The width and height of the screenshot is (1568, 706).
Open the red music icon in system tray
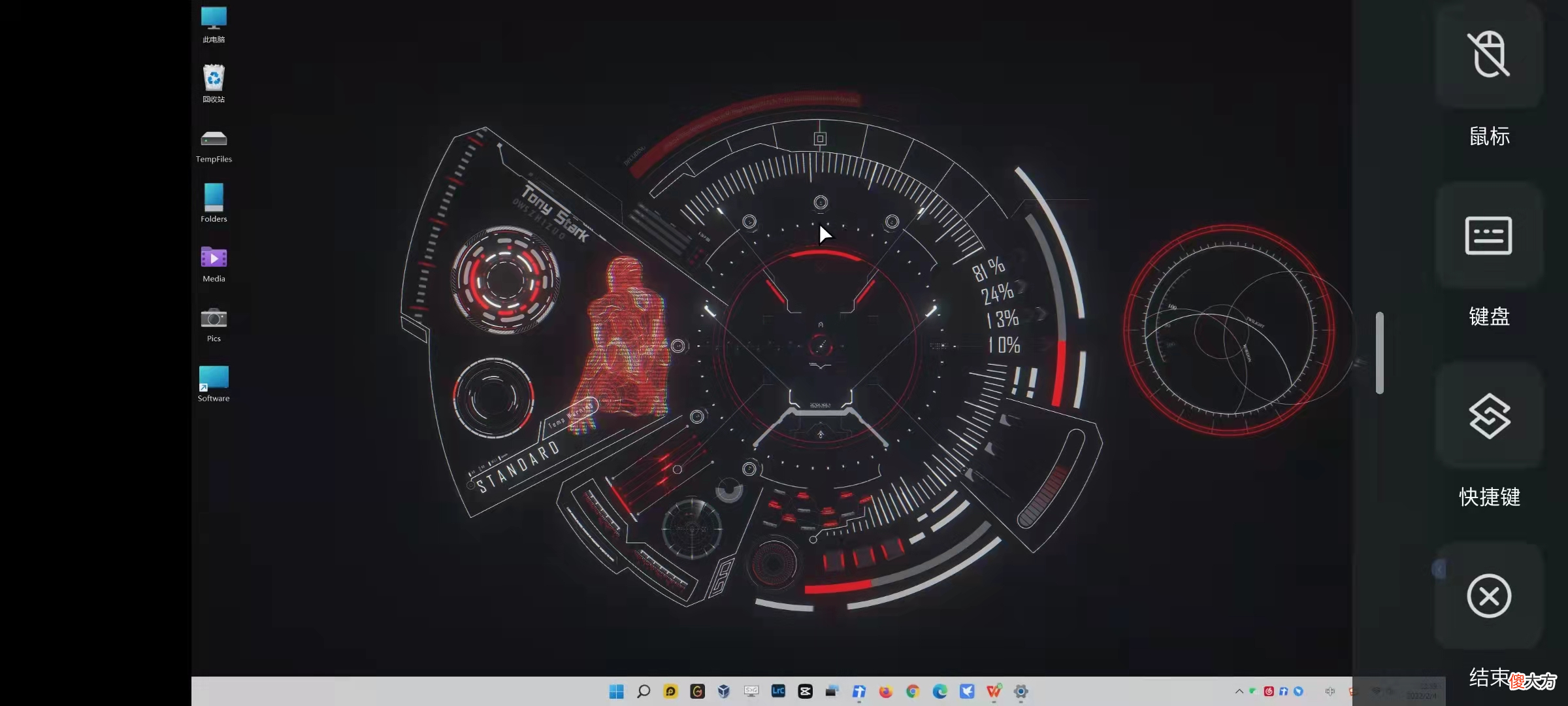pyautogui.click(x=1269, y=692)
